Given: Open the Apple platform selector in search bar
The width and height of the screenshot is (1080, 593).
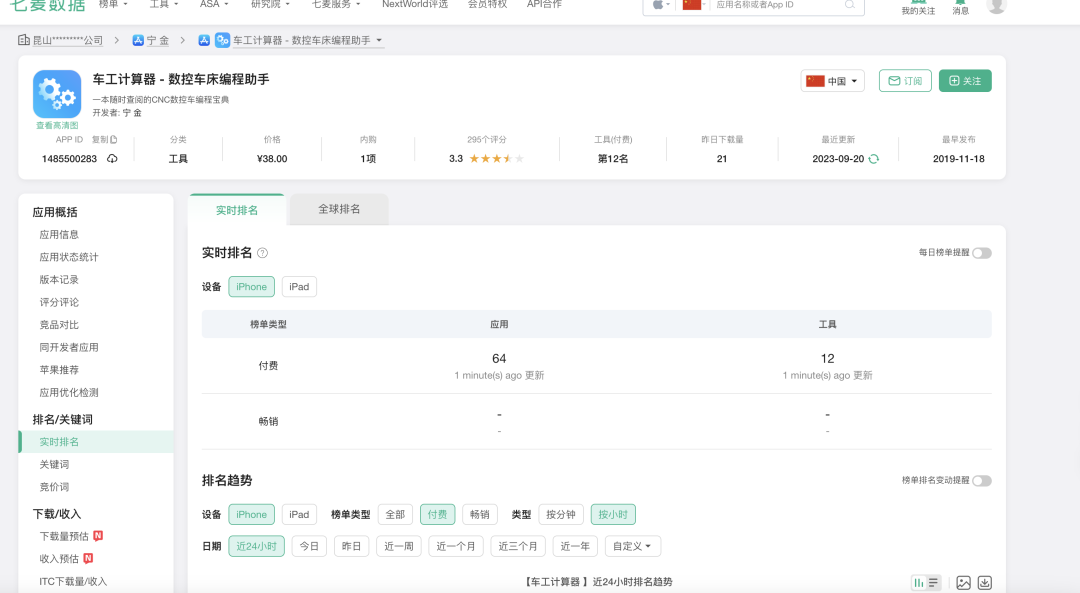Looking at the screenshot, I should (661, 5).
